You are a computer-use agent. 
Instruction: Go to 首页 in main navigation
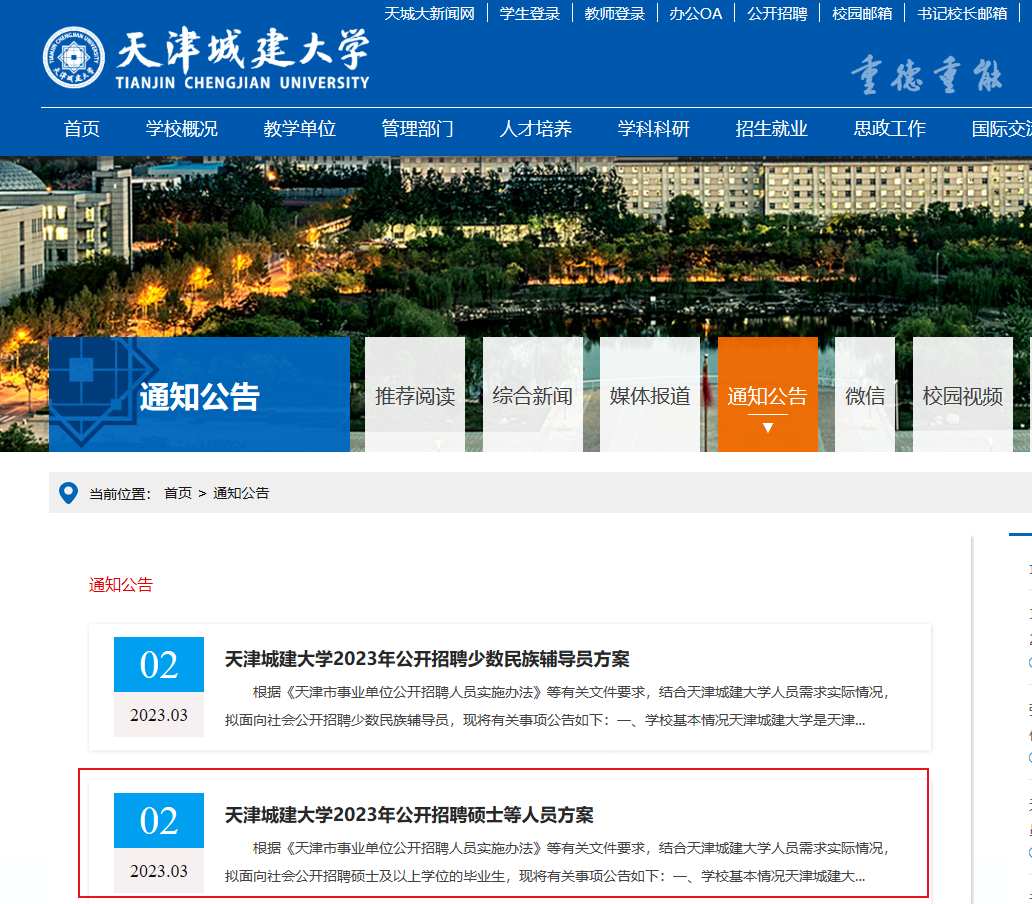82,128
